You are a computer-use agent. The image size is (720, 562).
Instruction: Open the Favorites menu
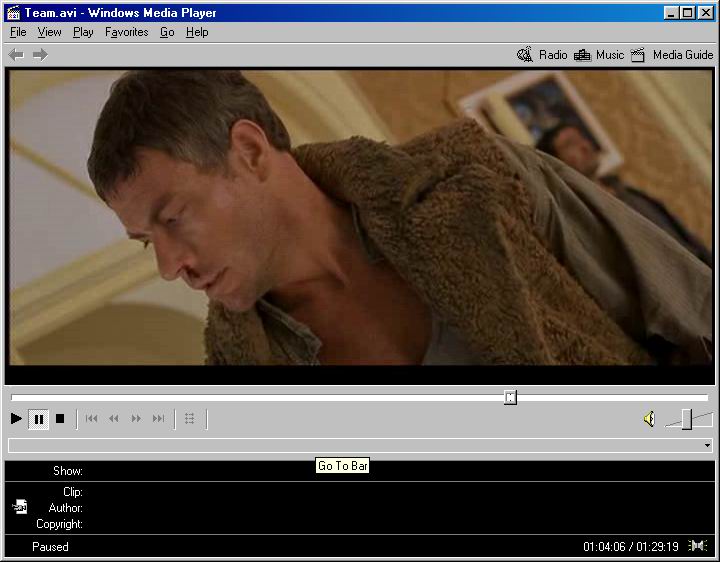click(x=126, y=32)
